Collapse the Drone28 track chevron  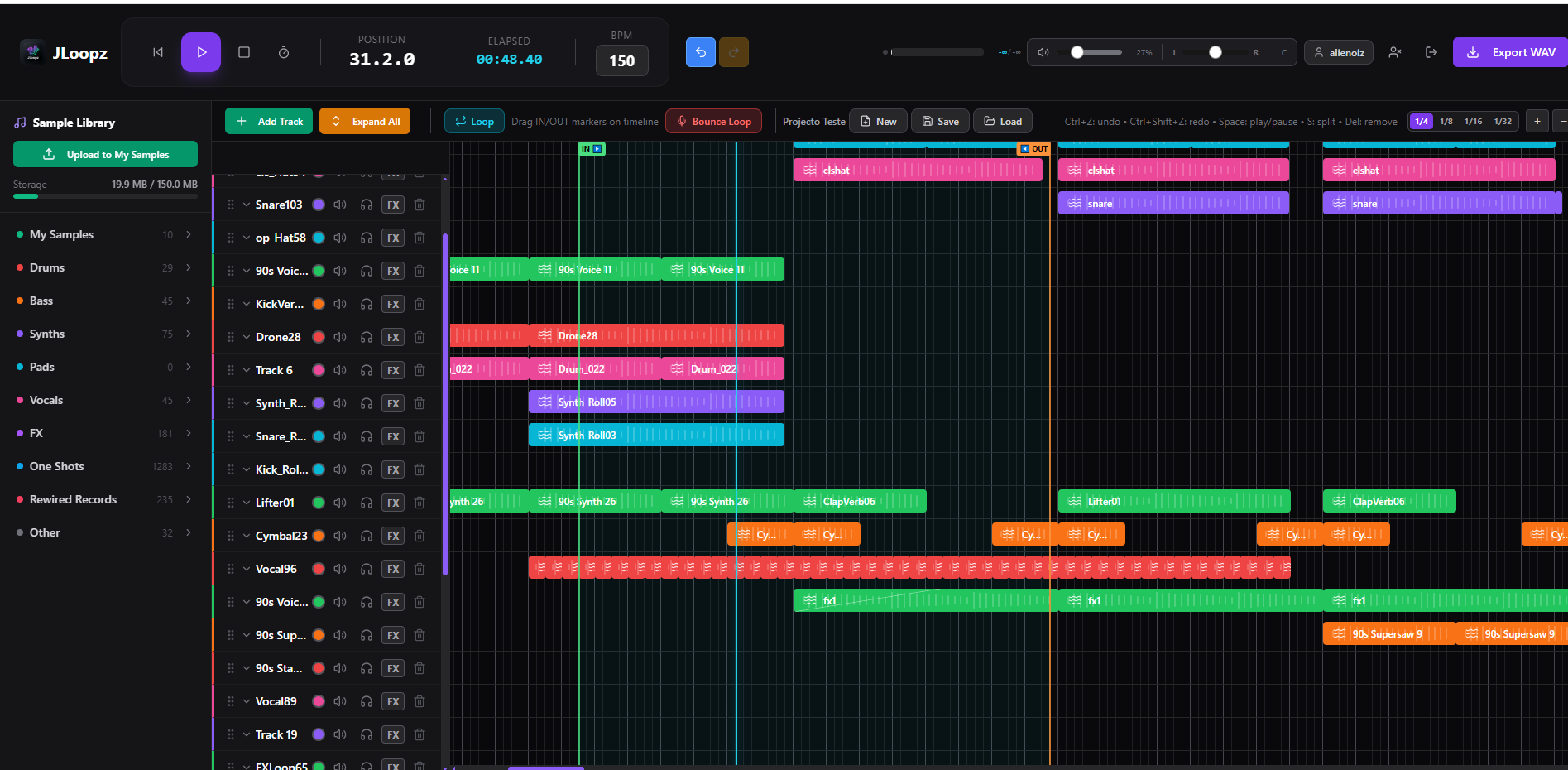pyautogui.click(x=247, y=337)
